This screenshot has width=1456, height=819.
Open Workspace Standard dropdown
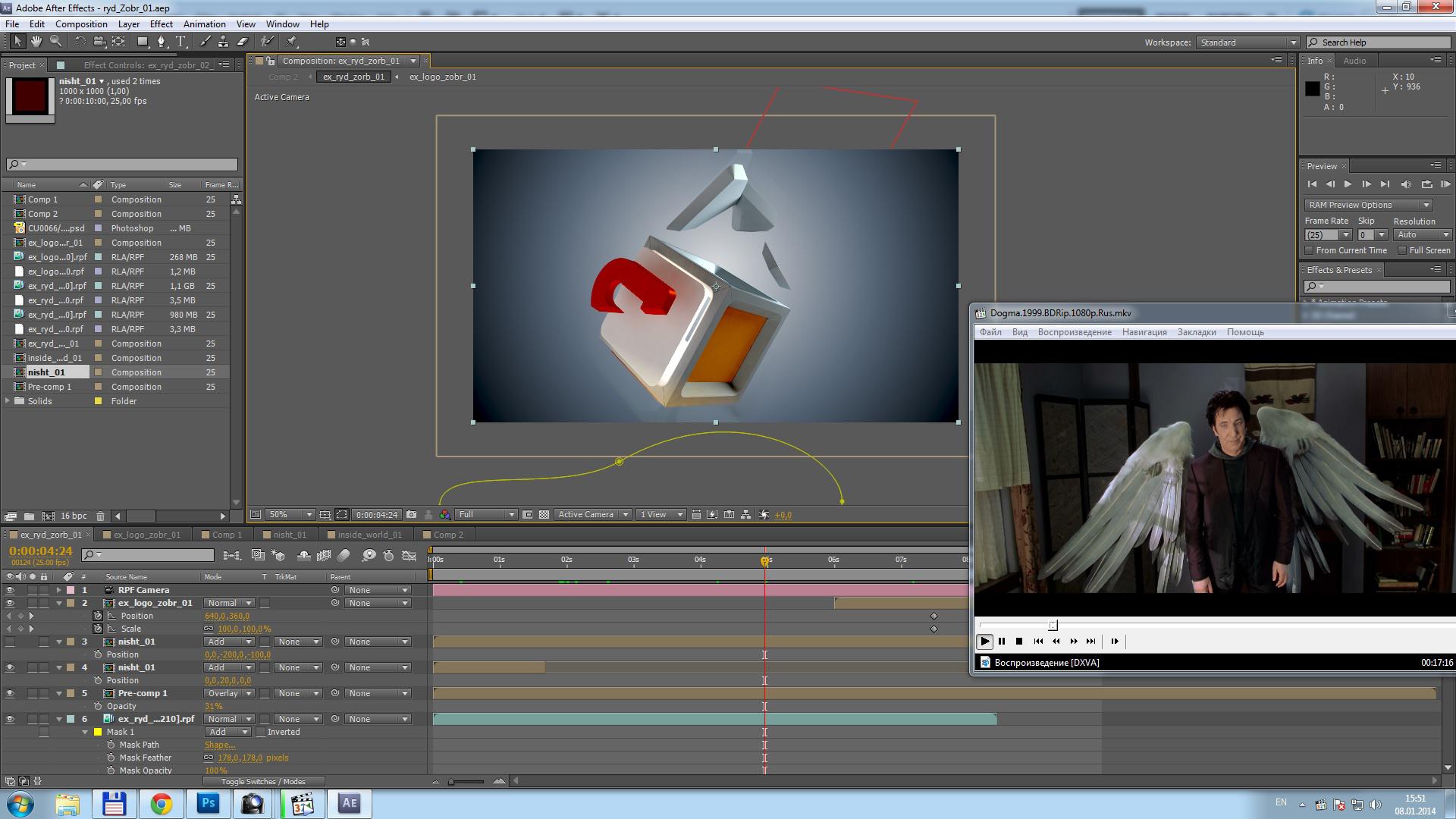click(x=1247, y=42)
